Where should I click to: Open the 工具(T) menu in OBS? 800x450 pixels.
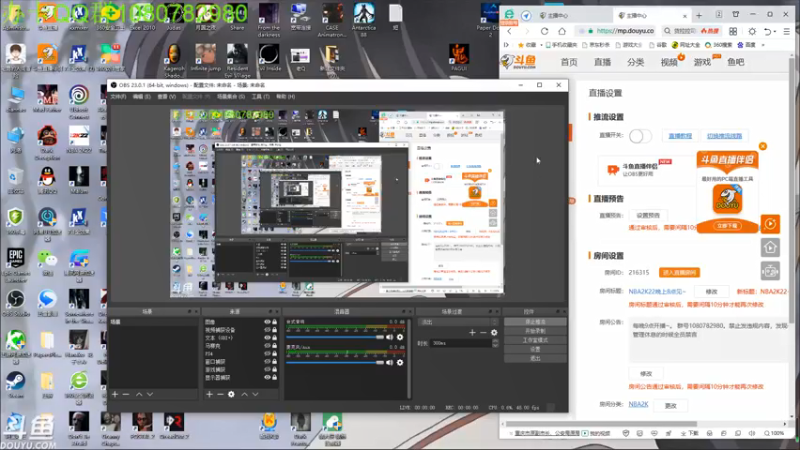(260, 96)
